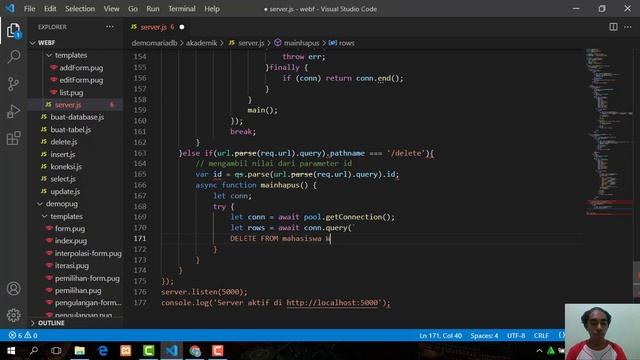Click mainhapus in the breadcrumb

click(x=301, y=43)
